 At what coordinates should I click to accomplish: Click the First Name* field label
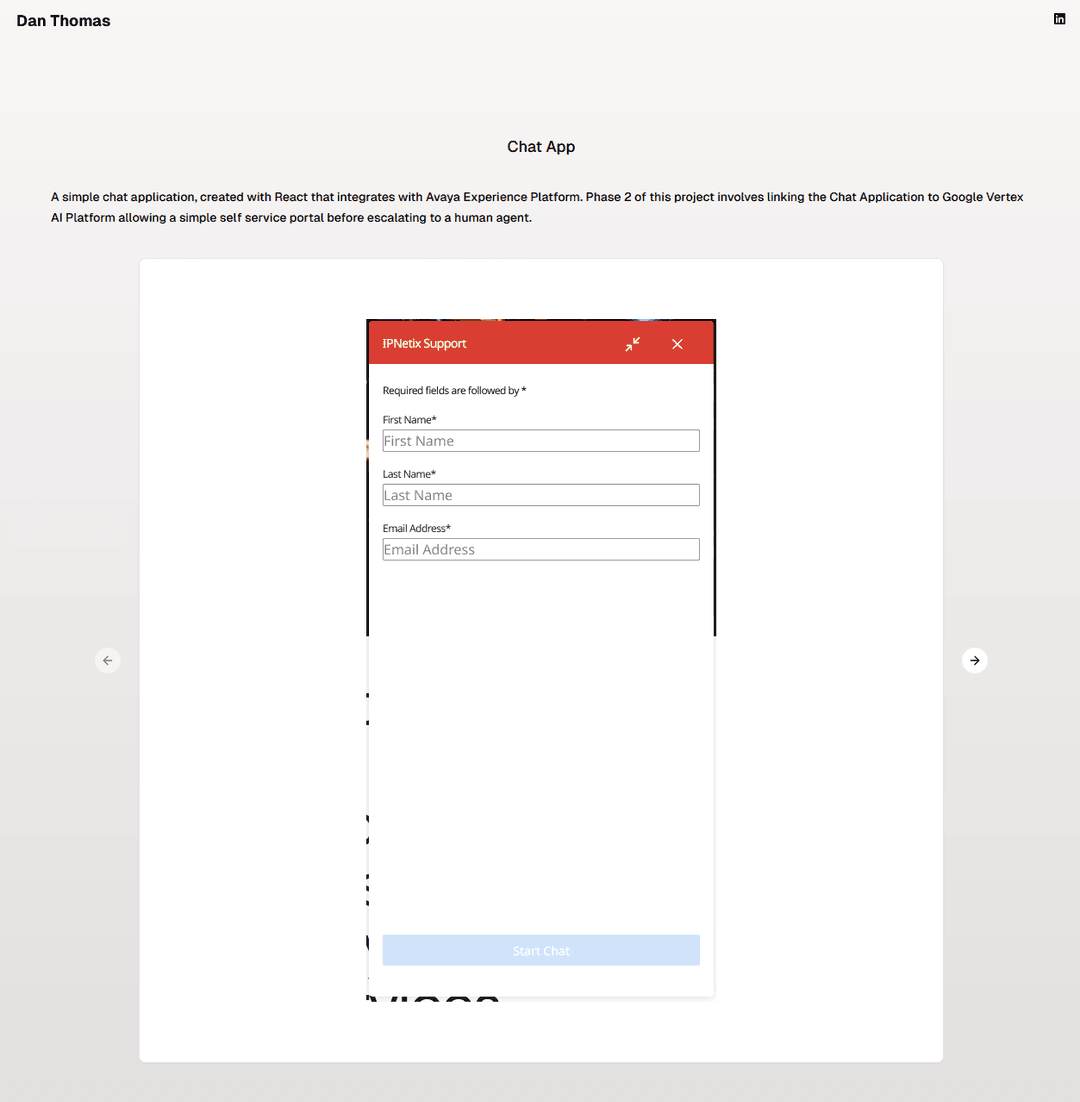(409, 420)
